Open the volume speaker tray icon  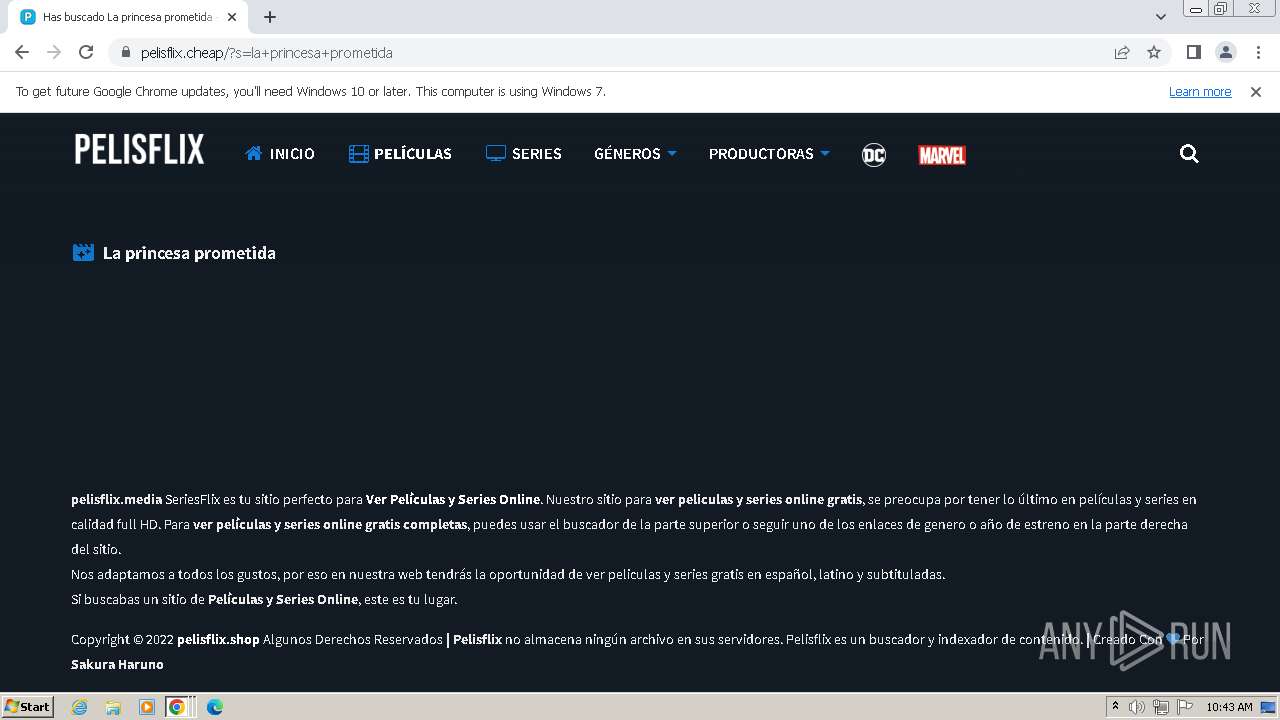1137,707
